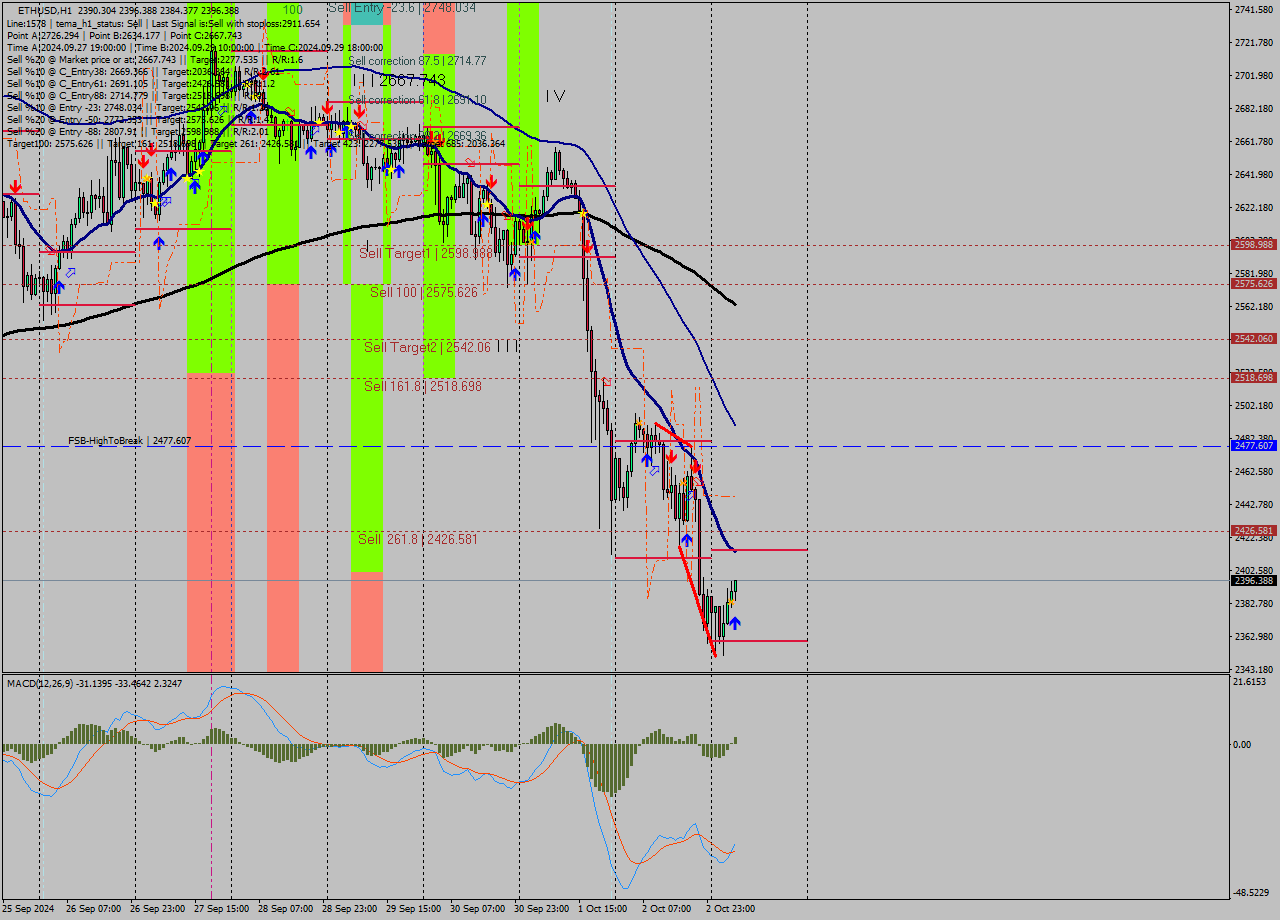Click the 2741.580 price scale value
This screenshot has width=1280, height=920.
pos(1254,10)
